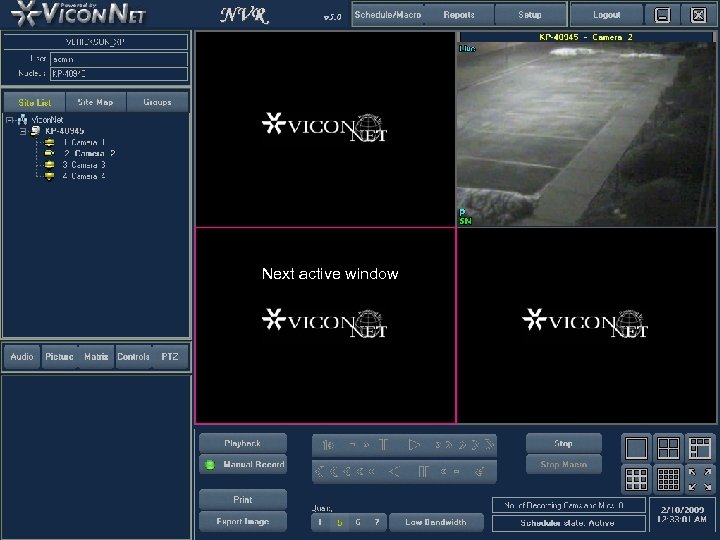Open the Controls tab
The height and width of the screenshot is (540, 720).
133,357
